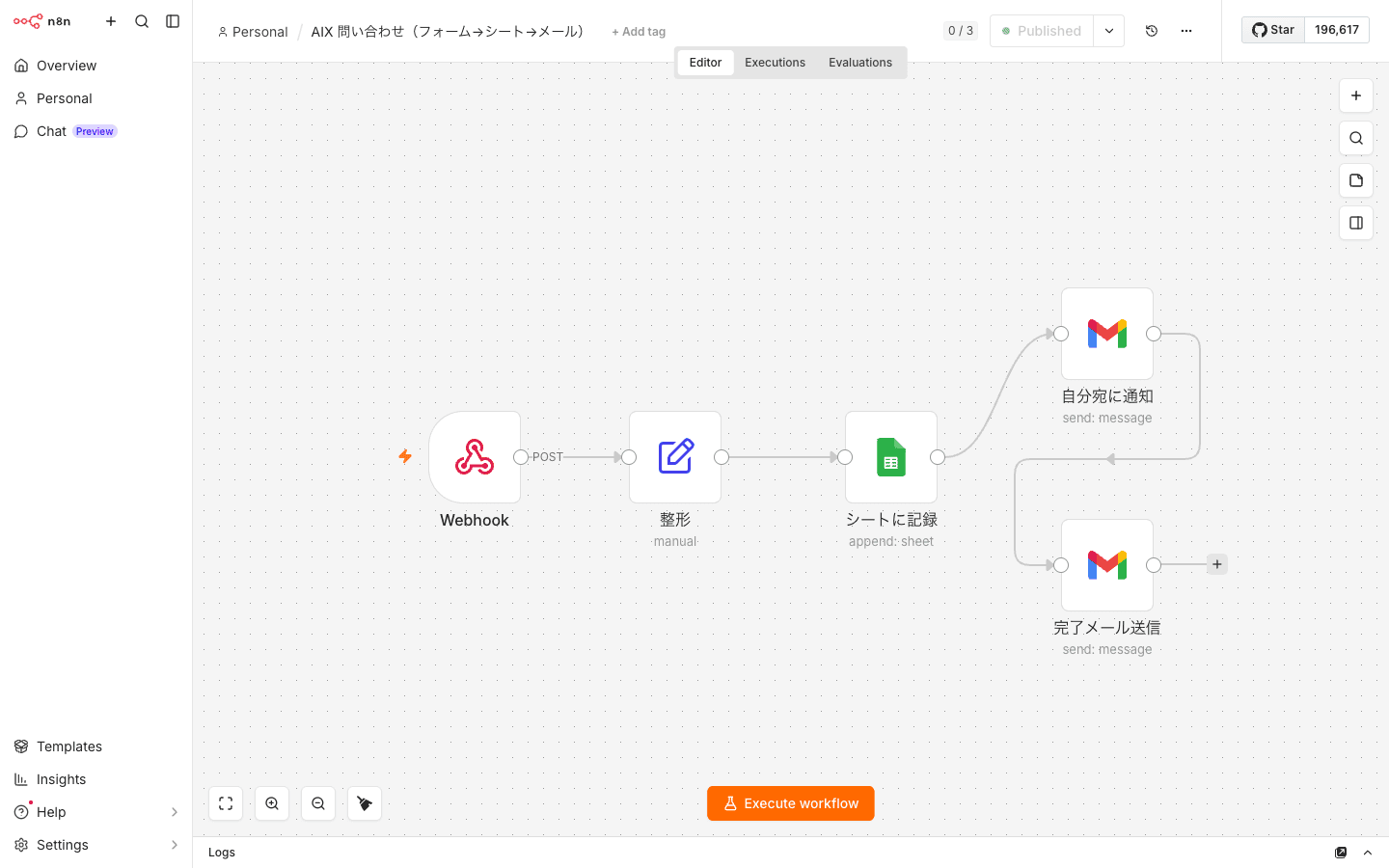Select the 完了メール送信 Gmail node
The width and height of the screenshot is (1389, 868).
[x=1107, y=565]
